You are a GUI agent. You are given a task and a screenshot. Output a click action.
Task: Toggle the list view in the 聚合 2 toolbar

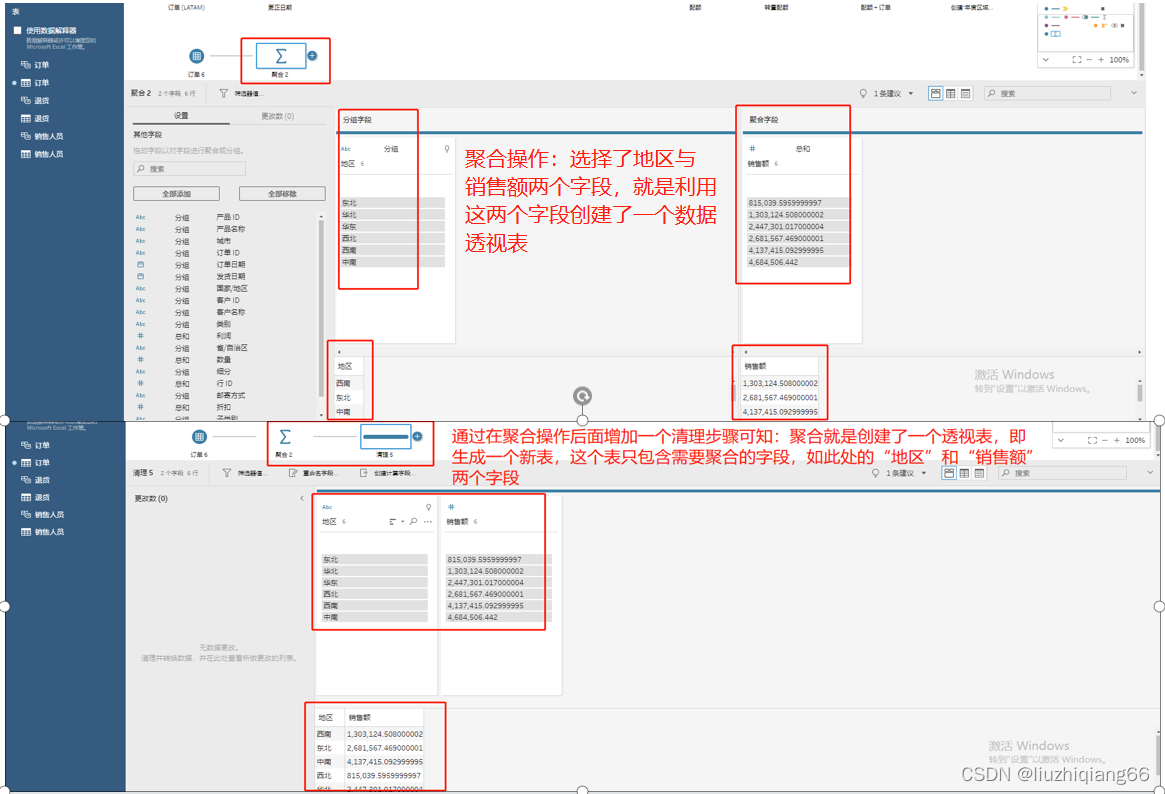[966, 94]
